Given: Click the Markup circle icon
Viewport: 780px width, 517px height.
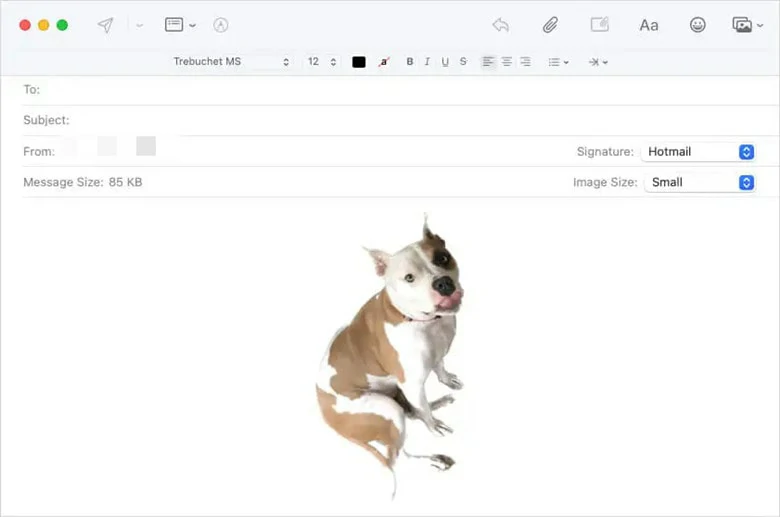Looking at the screenshot, I should 220,25.
